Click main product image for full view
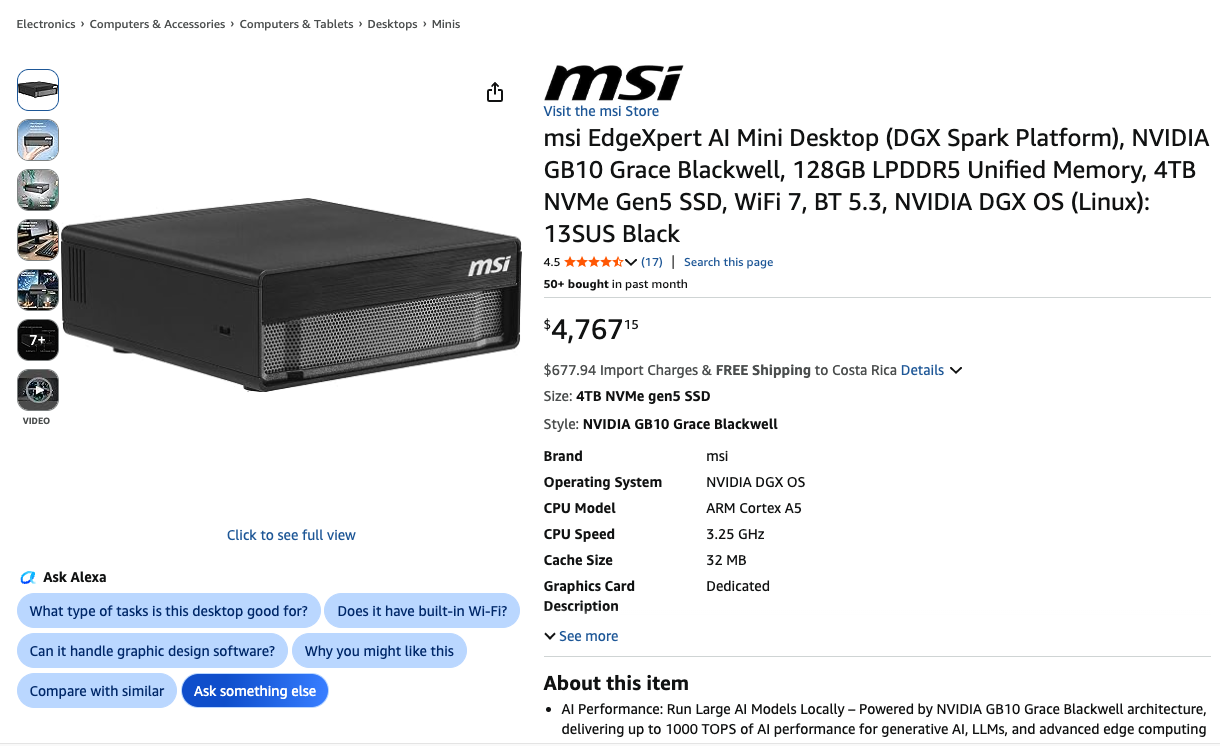1220x746 pixels. tap(291, 300)
